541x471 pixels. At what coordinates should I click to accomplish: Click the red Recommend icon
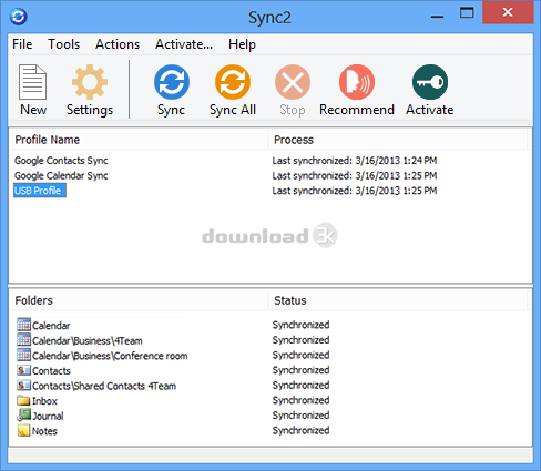pyautogui.click(x=357, y=82)
